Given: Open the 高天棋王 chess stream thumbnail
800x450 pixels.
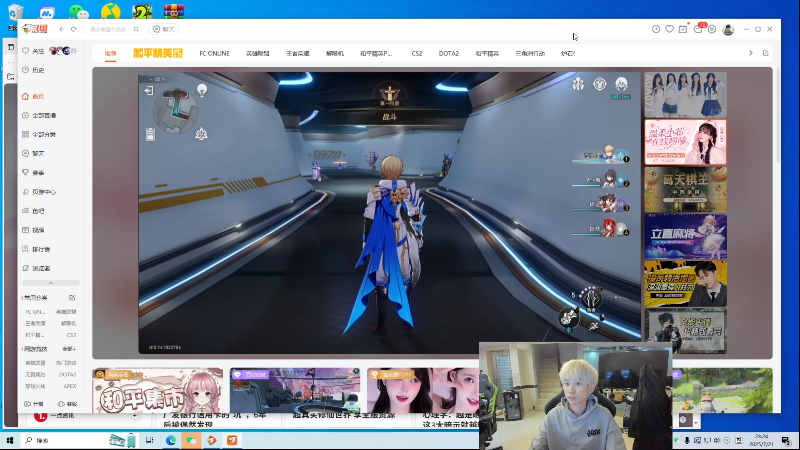Looking at the screenshot, I should 685,189.
